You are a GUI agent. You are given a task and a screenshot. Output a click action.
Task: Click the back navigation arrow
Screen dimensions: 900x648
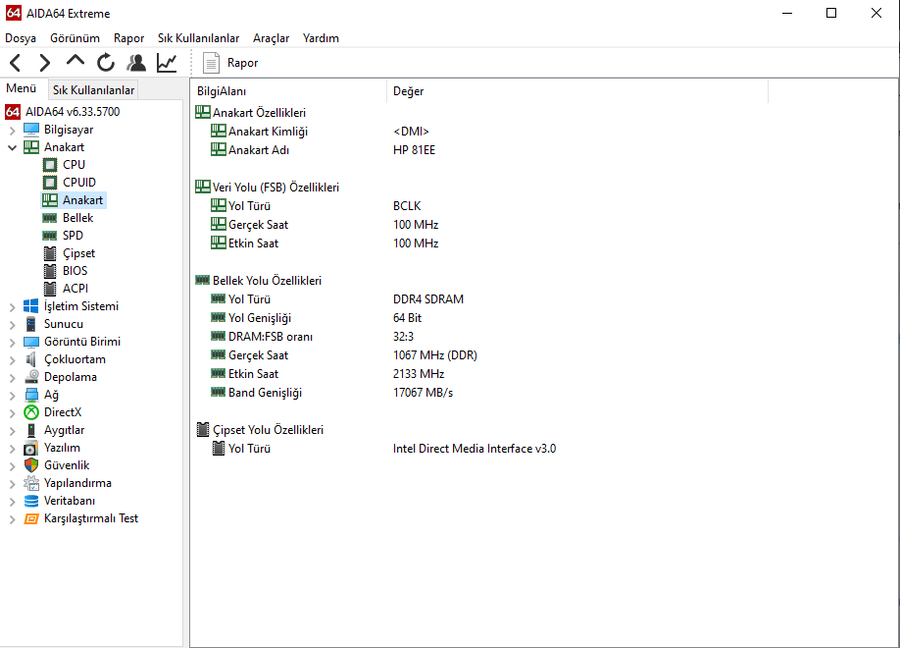point(15,63)
